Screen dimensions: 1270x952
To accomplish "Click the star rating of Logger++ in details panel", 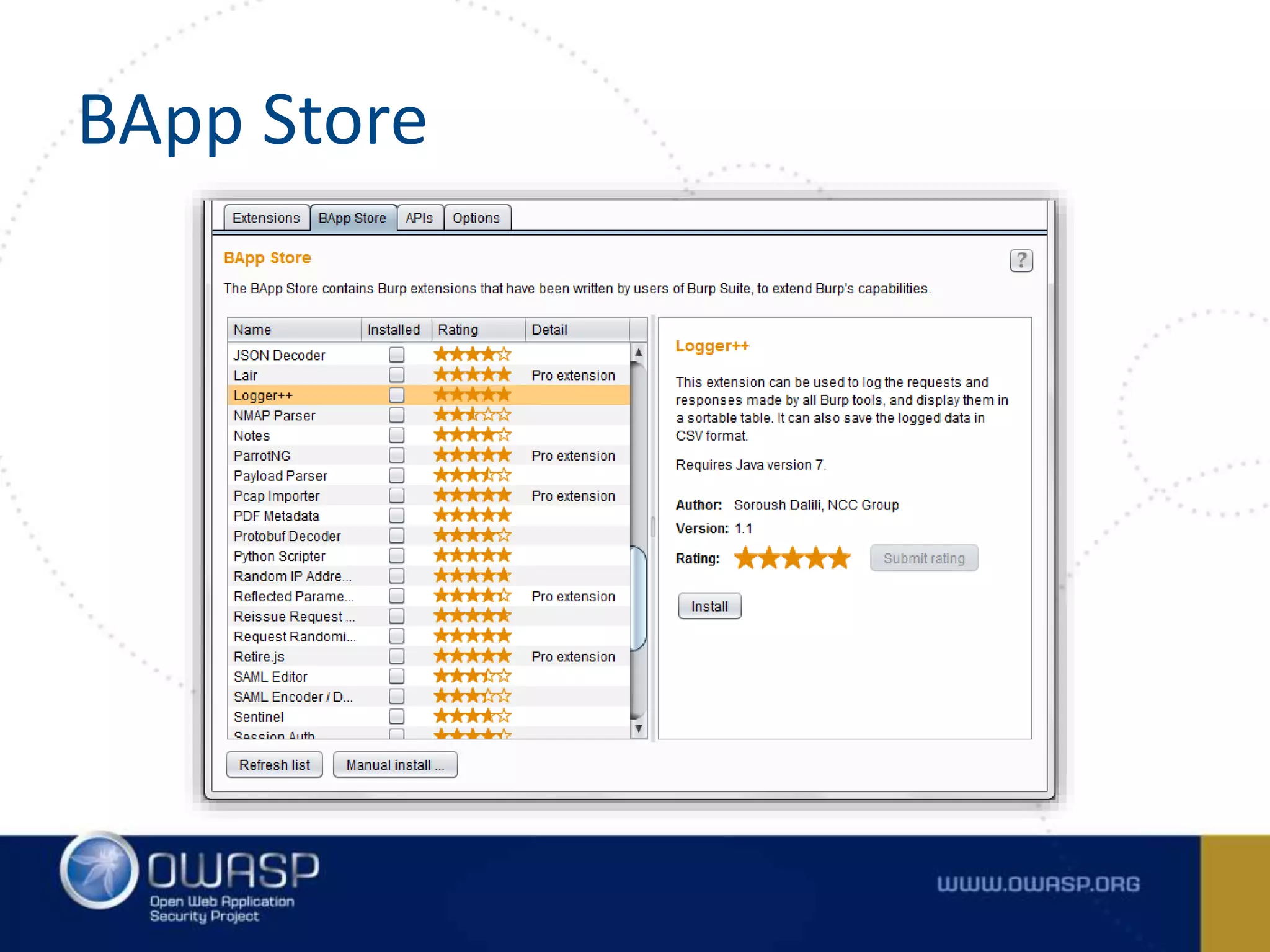I will click(x=793, y=558).
